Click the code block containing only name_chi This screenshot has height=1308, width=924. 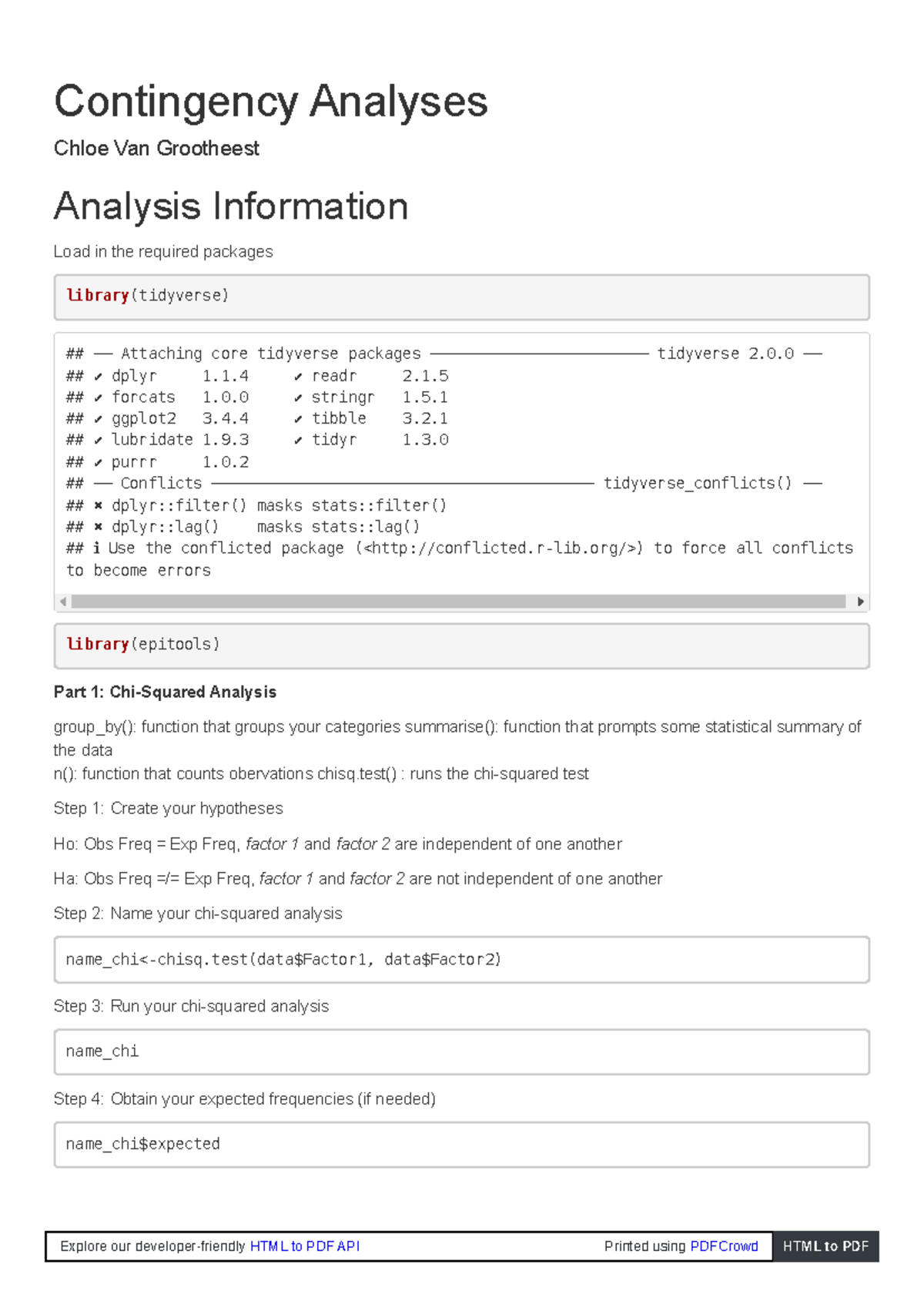pos(462,1052)
